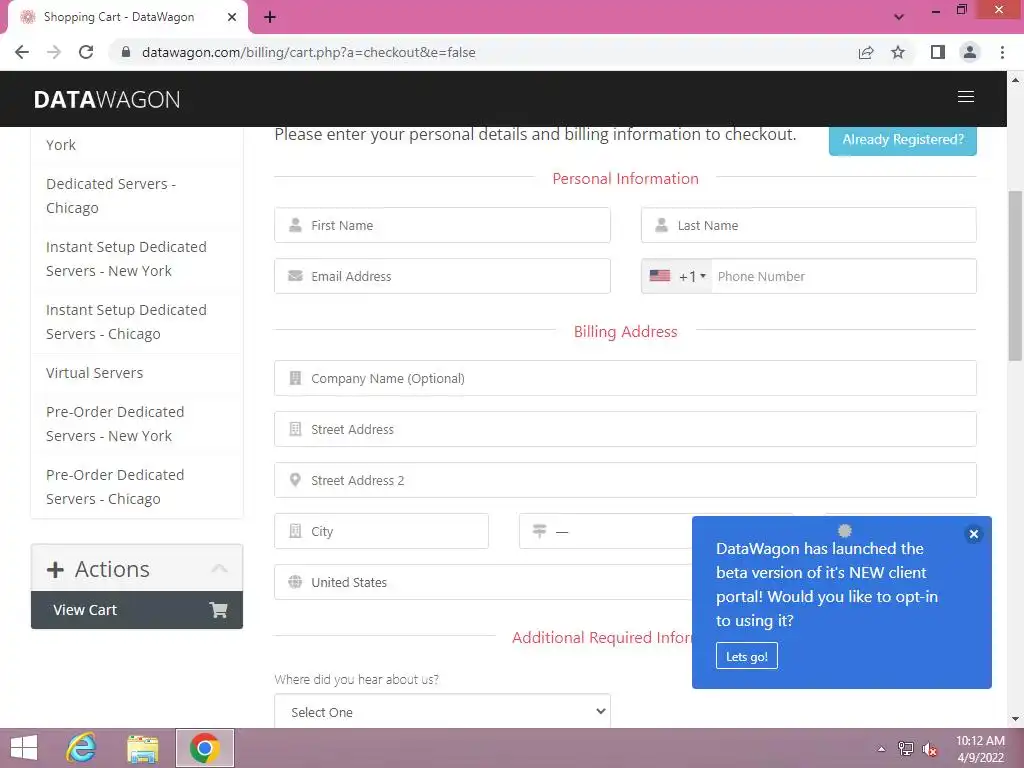Screen dimensions: 1024x768
Task: Click into the City field
Action: coord(381,531)
